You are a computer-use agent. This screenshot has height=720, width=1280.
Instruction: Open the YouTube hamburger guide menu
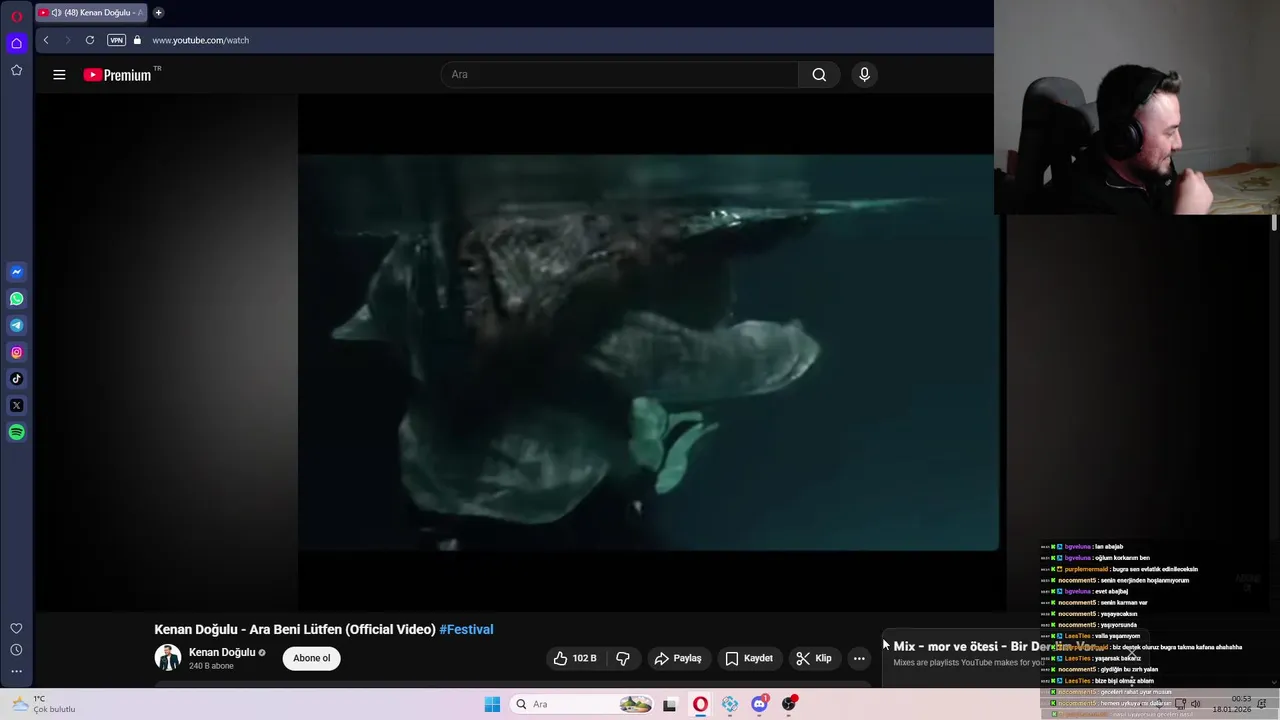[x=59, y=75]
